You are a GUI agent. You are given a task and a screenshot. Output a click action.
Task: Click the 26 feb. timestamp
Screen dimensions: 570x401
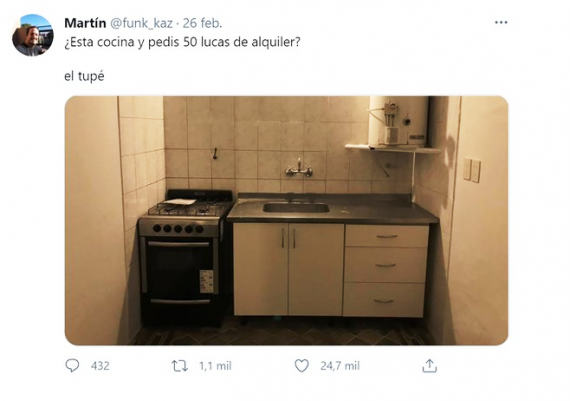pos(202,23)
